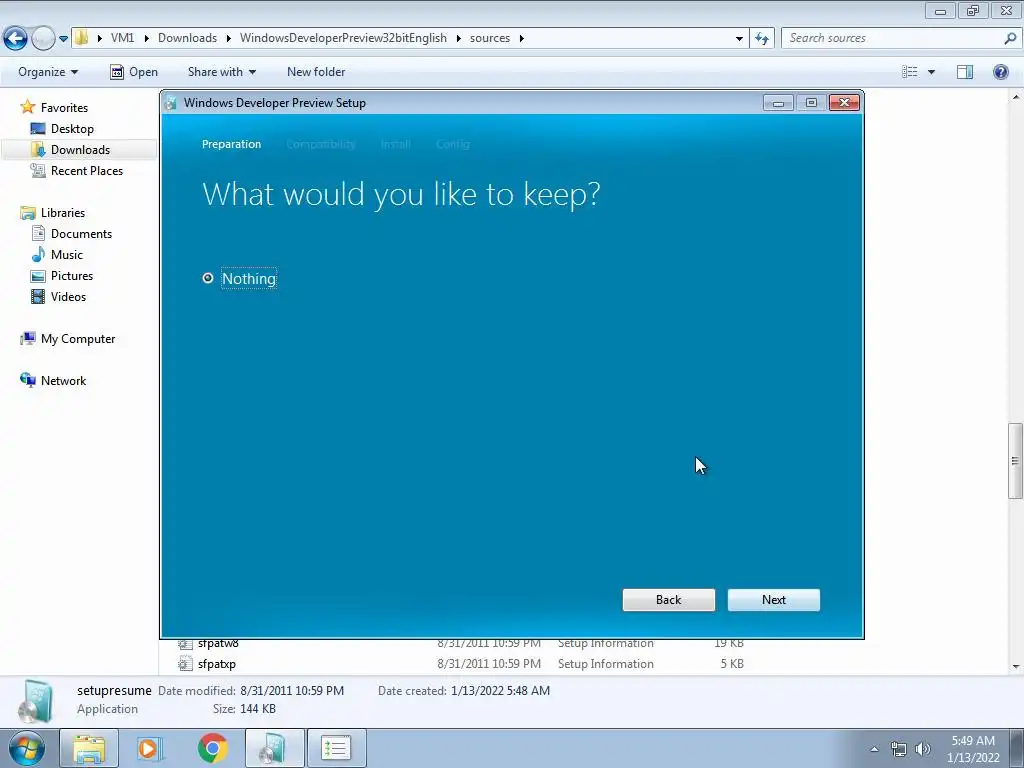1024x768 pixels.
Task: Select Libraries in navigation pane
Action: tap(63, 213)
